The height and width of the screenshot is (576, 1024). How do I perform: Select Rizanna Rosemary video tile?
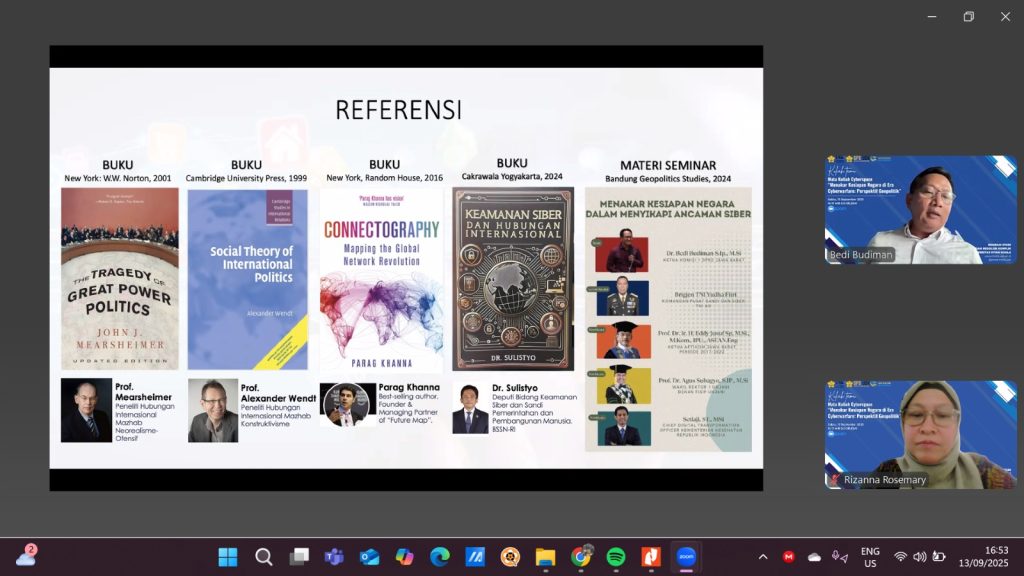(x=920, y=435)
